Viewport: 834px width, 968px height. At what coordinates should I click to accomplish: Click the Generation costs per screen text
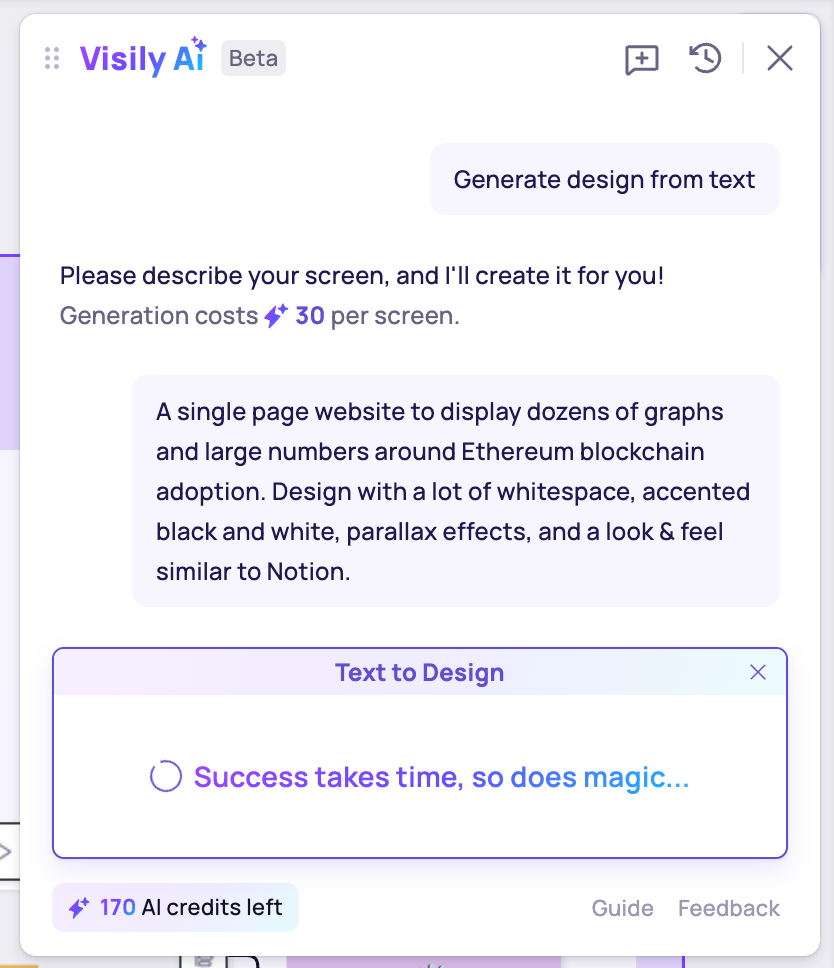coord(259,315)
